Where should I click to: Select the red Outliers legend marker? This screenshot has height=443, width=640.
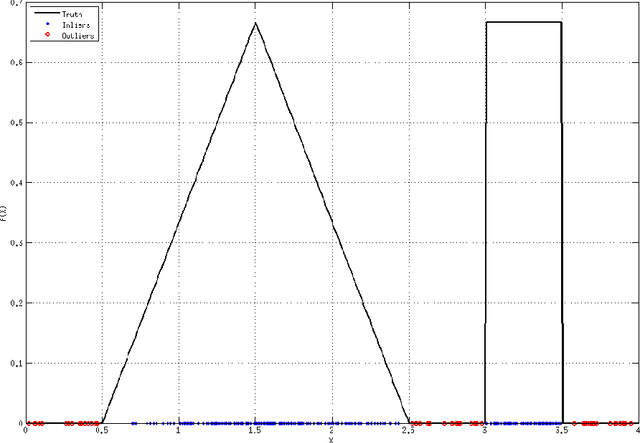point(46,32)
